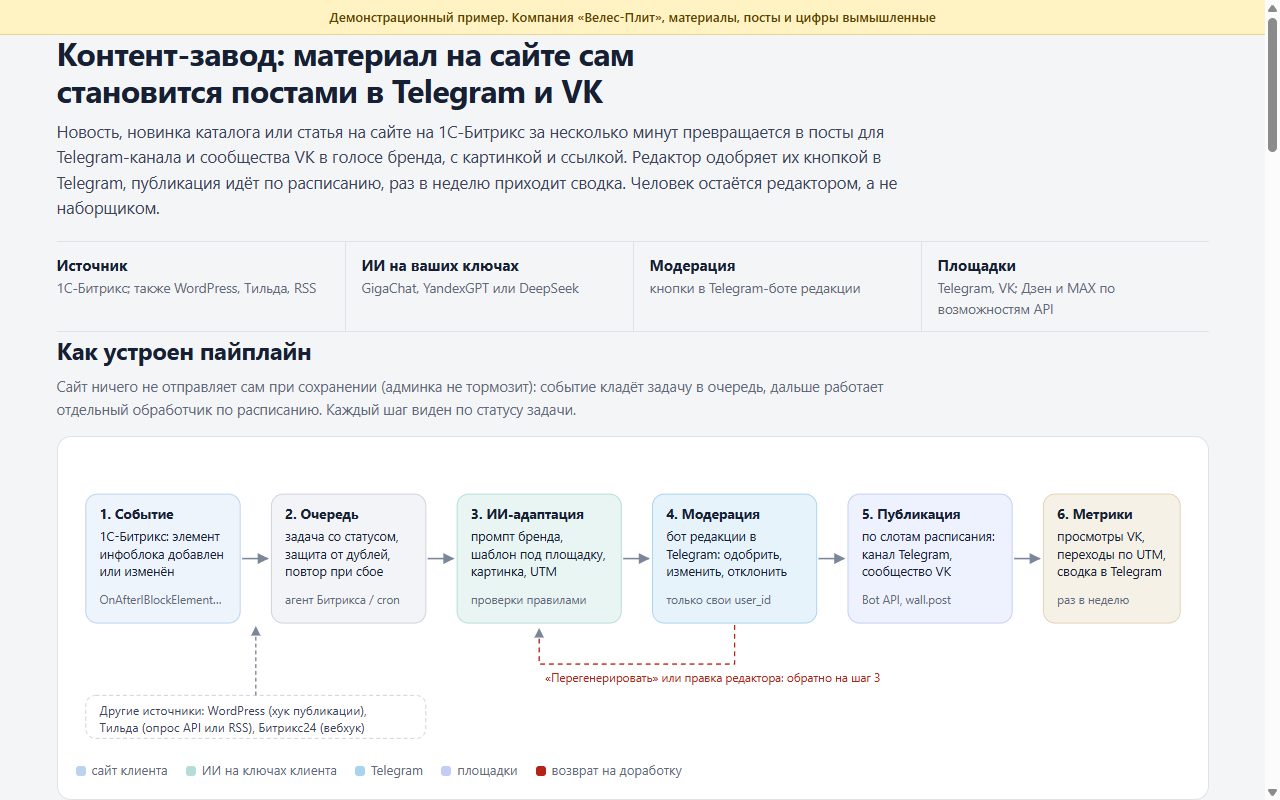The height and width of the screenshot is (800, 1280).
Task: Click the scrollbar up arrow
Action: pos(1272,7)
